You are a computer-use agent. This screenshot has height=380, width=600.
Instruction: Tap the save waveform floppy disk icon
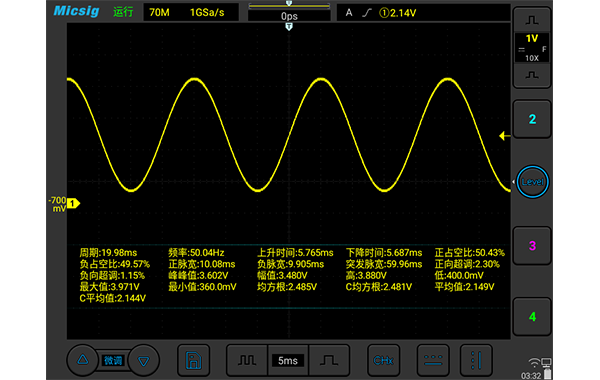point(194,360)
